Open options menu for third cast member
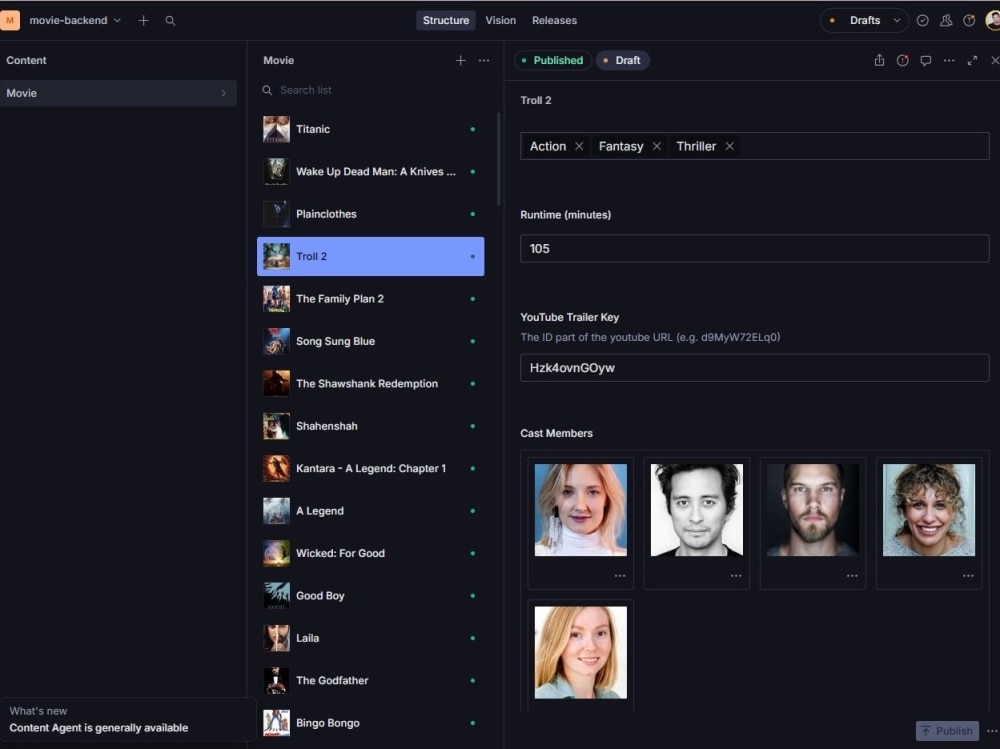 coord(852,575)
